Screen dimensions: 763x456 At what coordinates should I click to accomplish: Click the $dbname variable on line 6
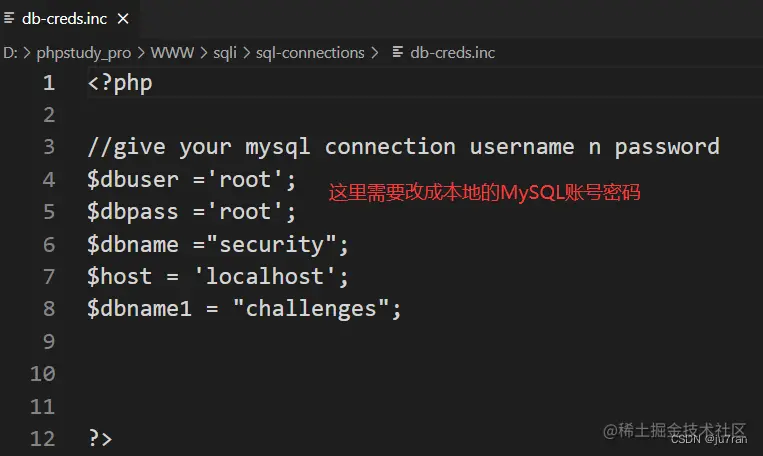click(x=133, y=244)
